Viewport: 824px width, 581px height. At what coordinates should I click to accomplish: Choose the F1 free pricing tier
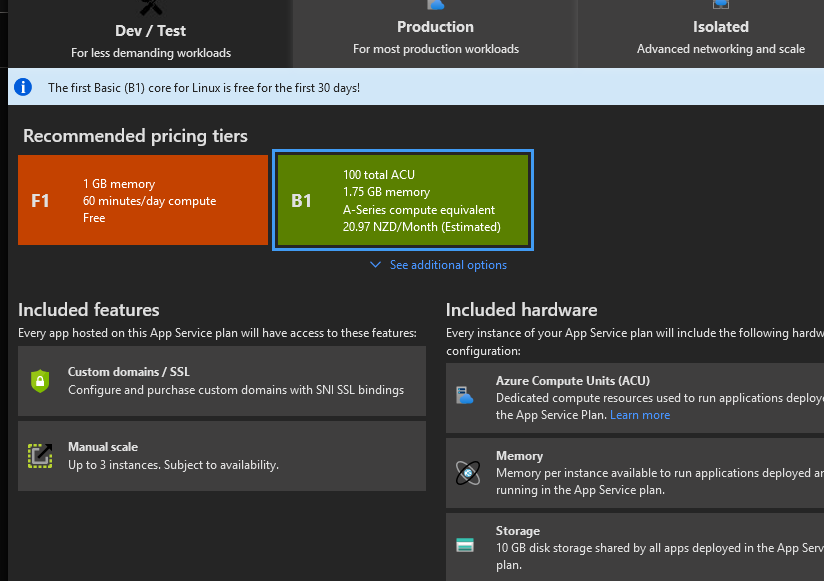pos(143,200)
